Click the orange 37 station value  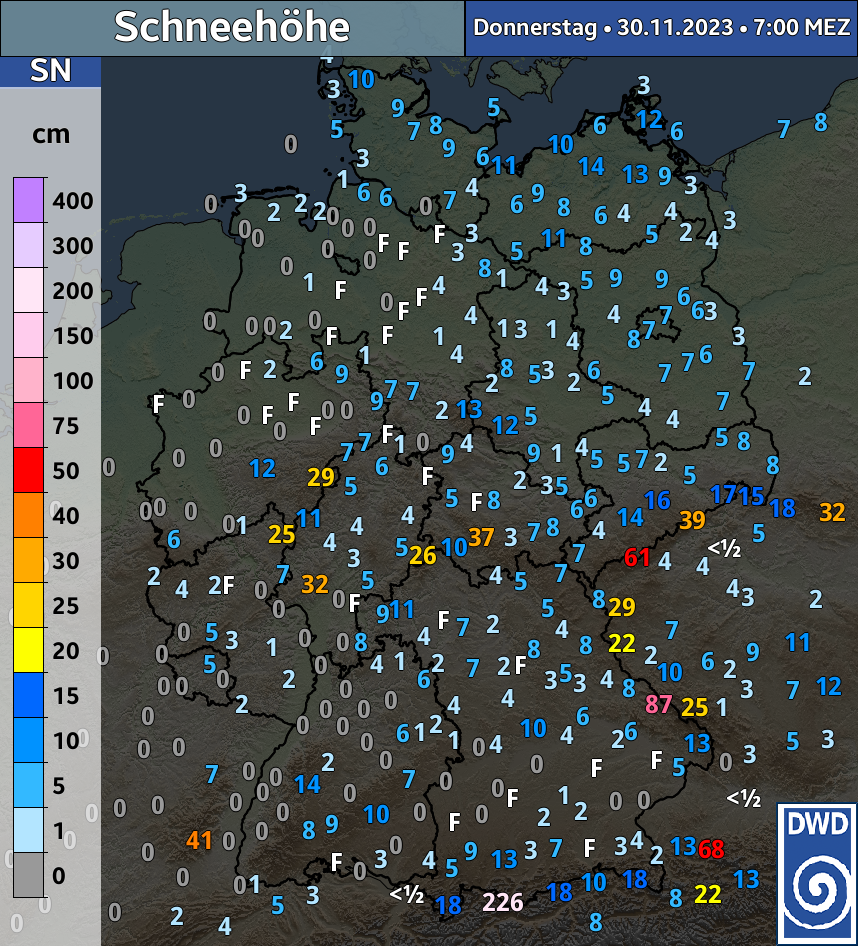tap(481, 537)
